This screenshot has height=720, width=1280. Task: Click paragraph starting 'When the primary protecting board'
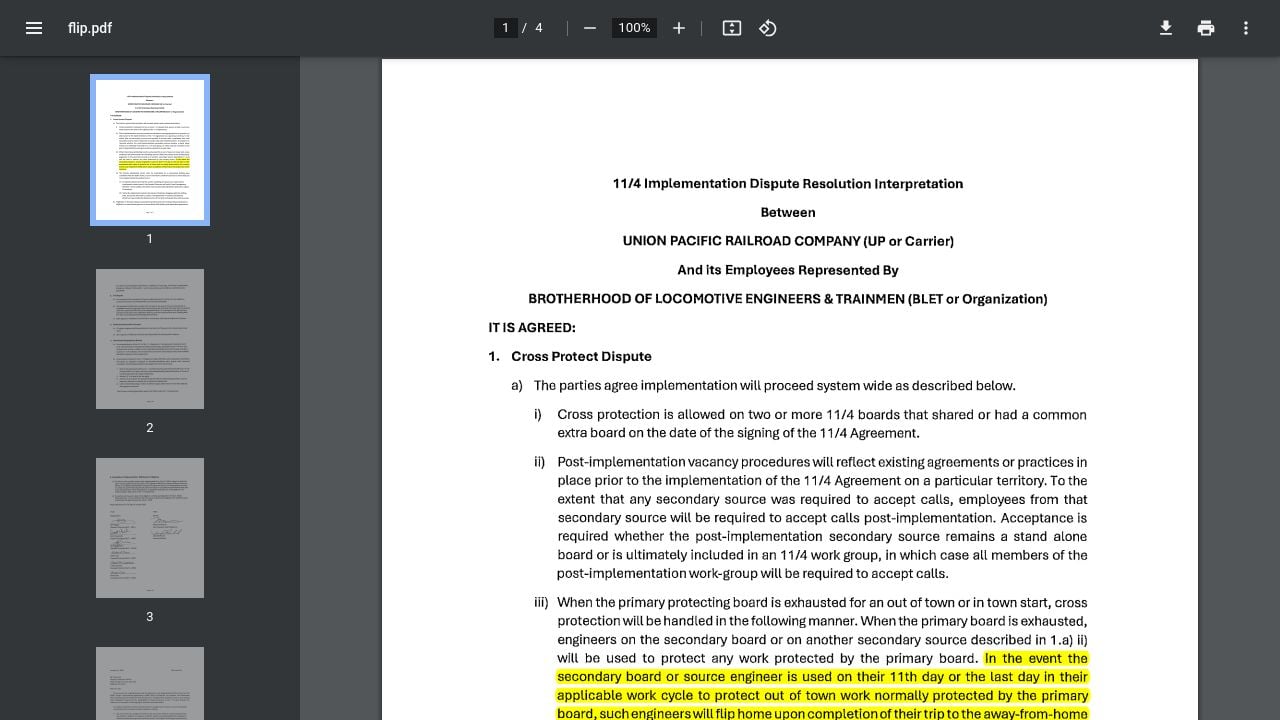click(822, 660)
